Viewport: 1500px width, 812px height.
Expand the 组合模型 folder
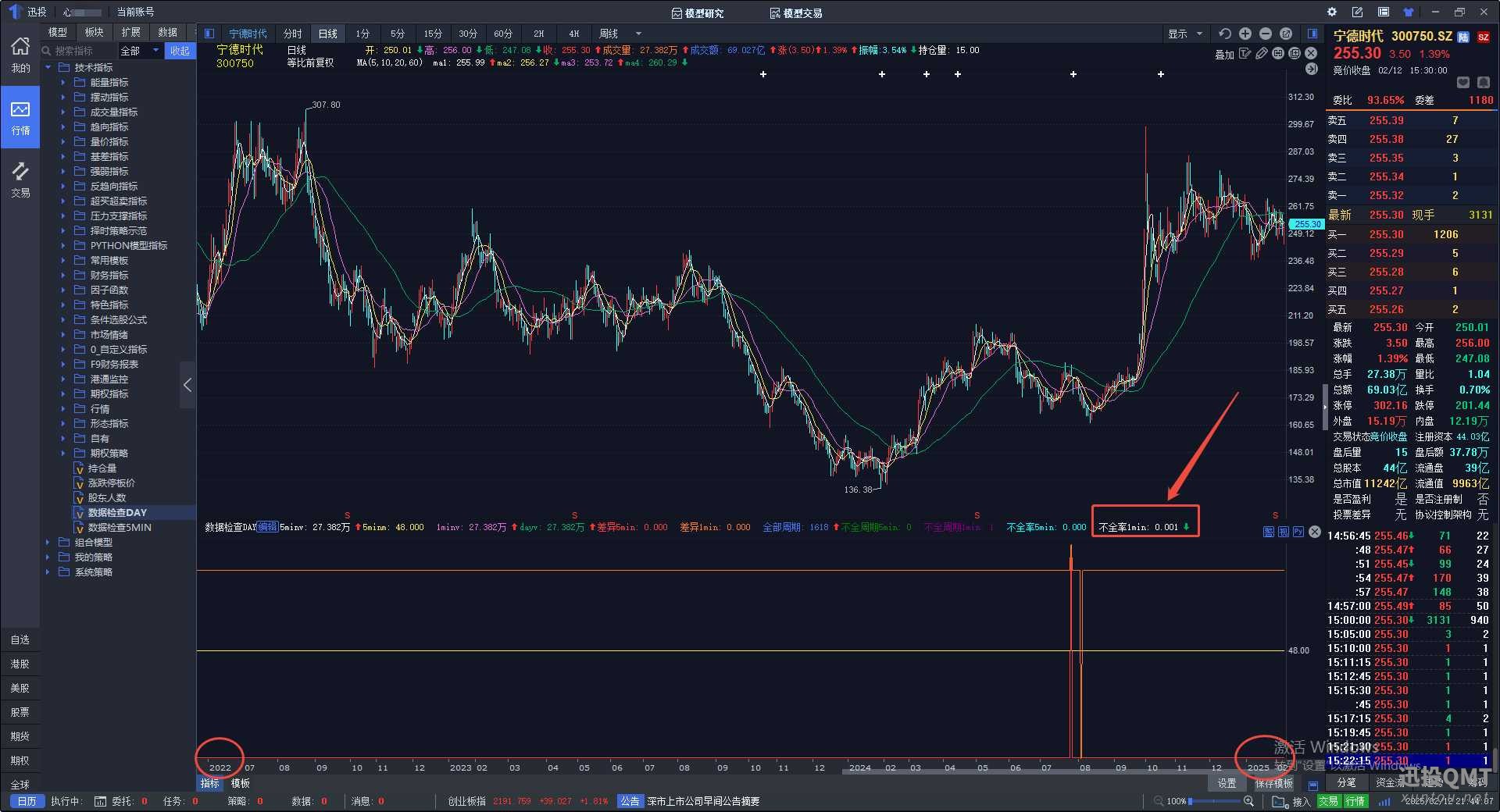[48, 542]
